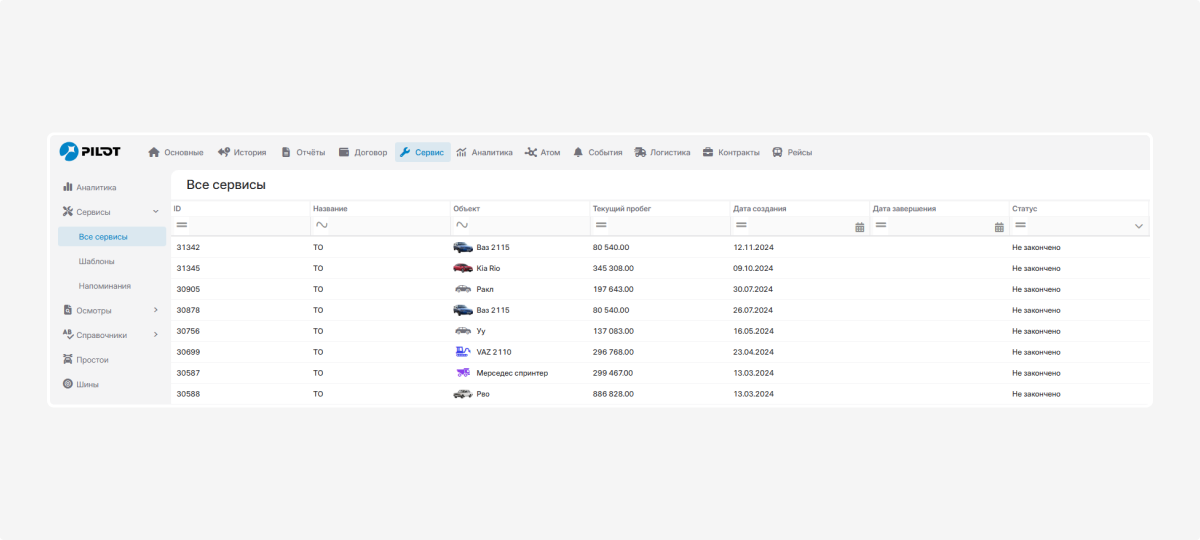
Task: Open filter operator icon in Название column
Action: point(322,226)
